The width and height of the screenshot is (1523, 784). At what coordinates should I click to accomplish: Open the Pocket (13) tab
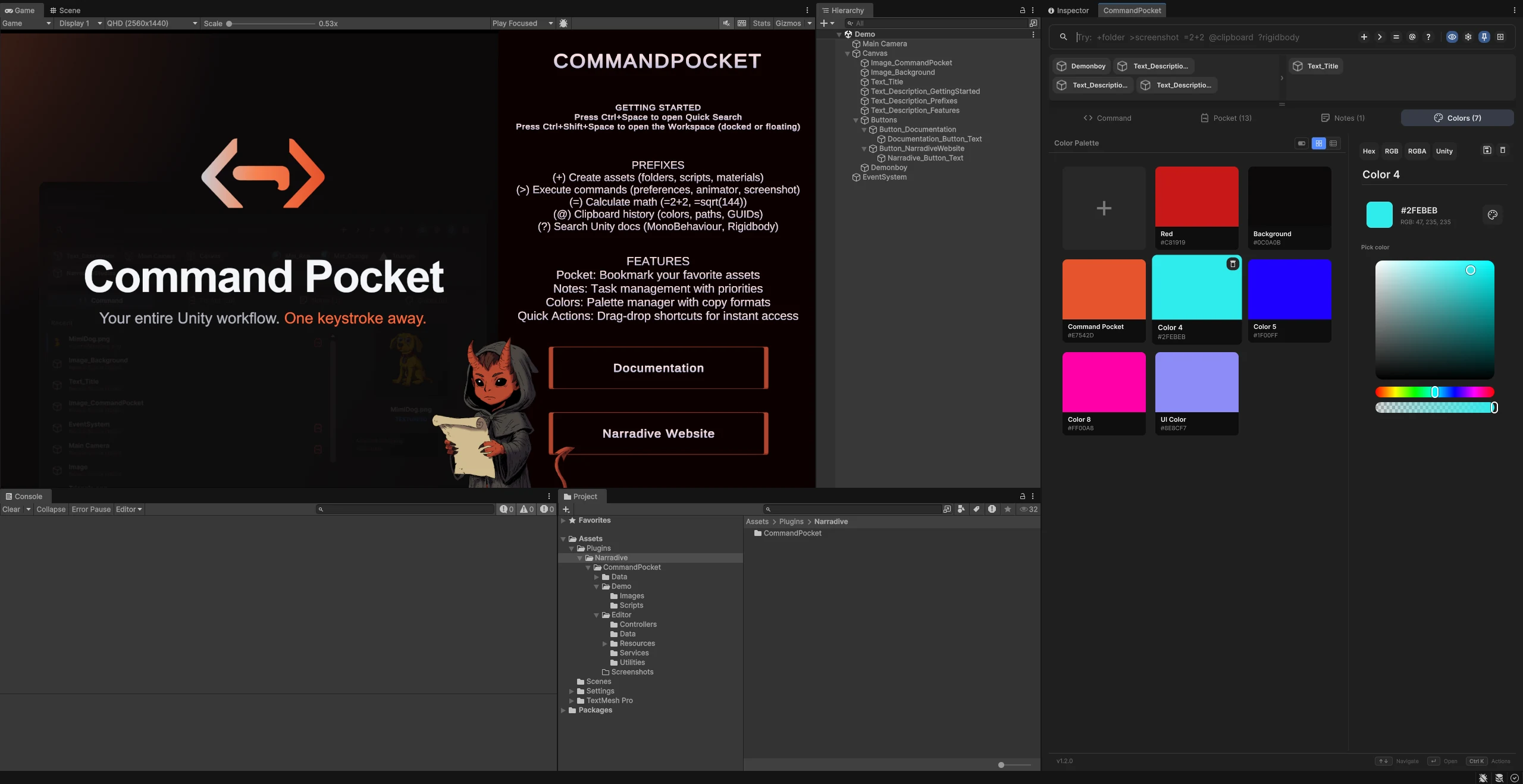1226,118
